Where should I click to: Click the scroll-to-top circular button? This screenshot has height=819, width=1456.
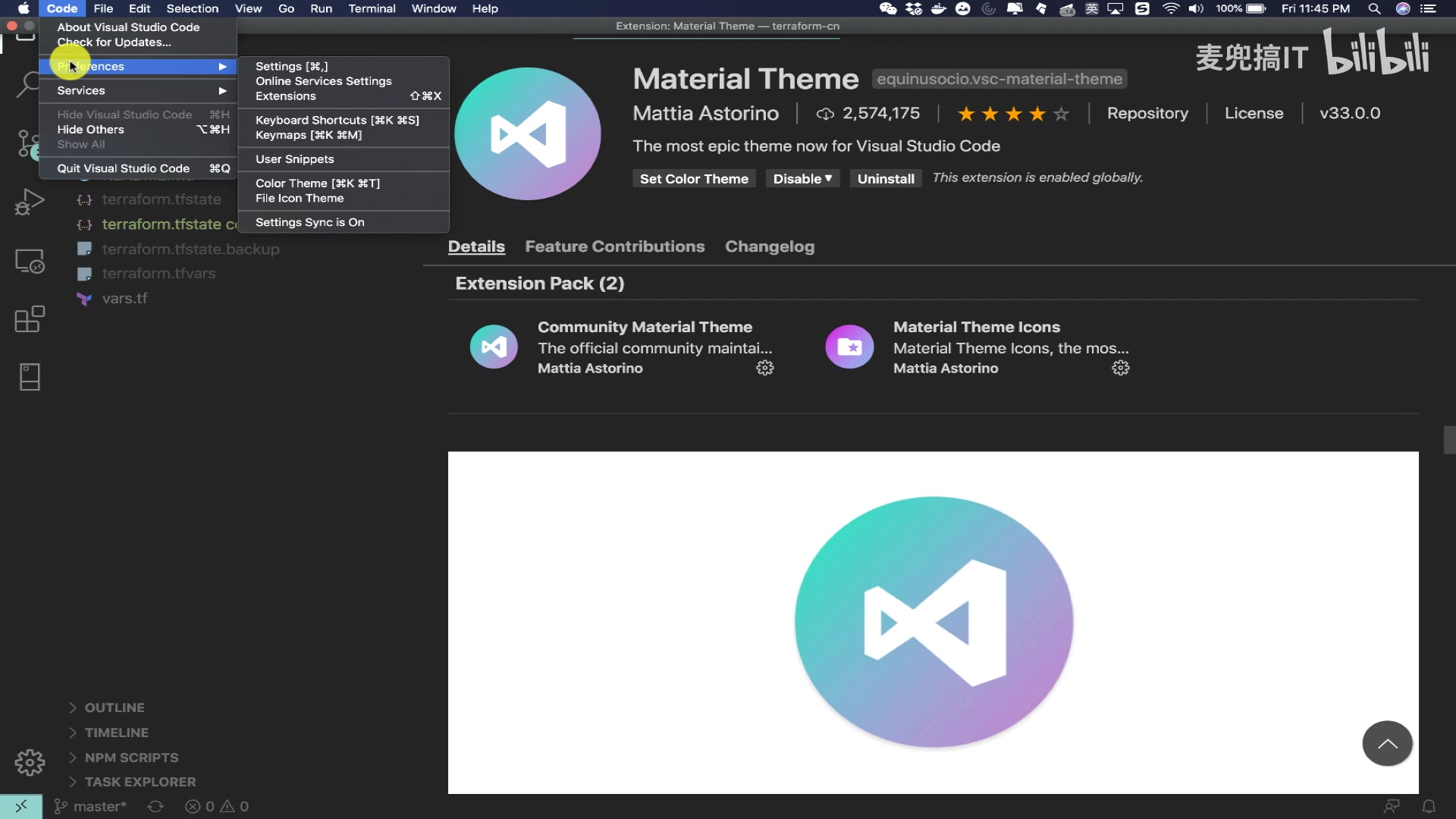coord(1387,743)
